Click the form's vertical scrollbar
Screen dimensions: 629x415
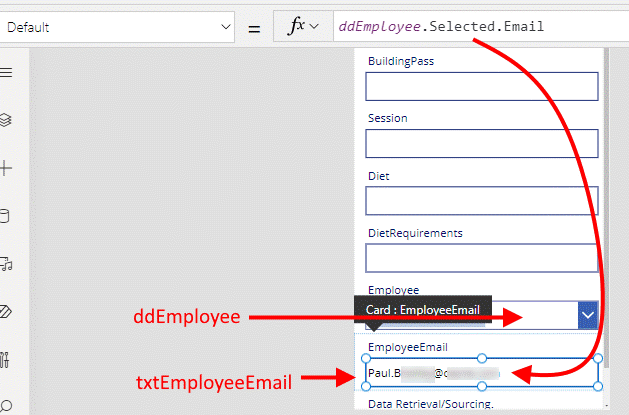(606, 209)
